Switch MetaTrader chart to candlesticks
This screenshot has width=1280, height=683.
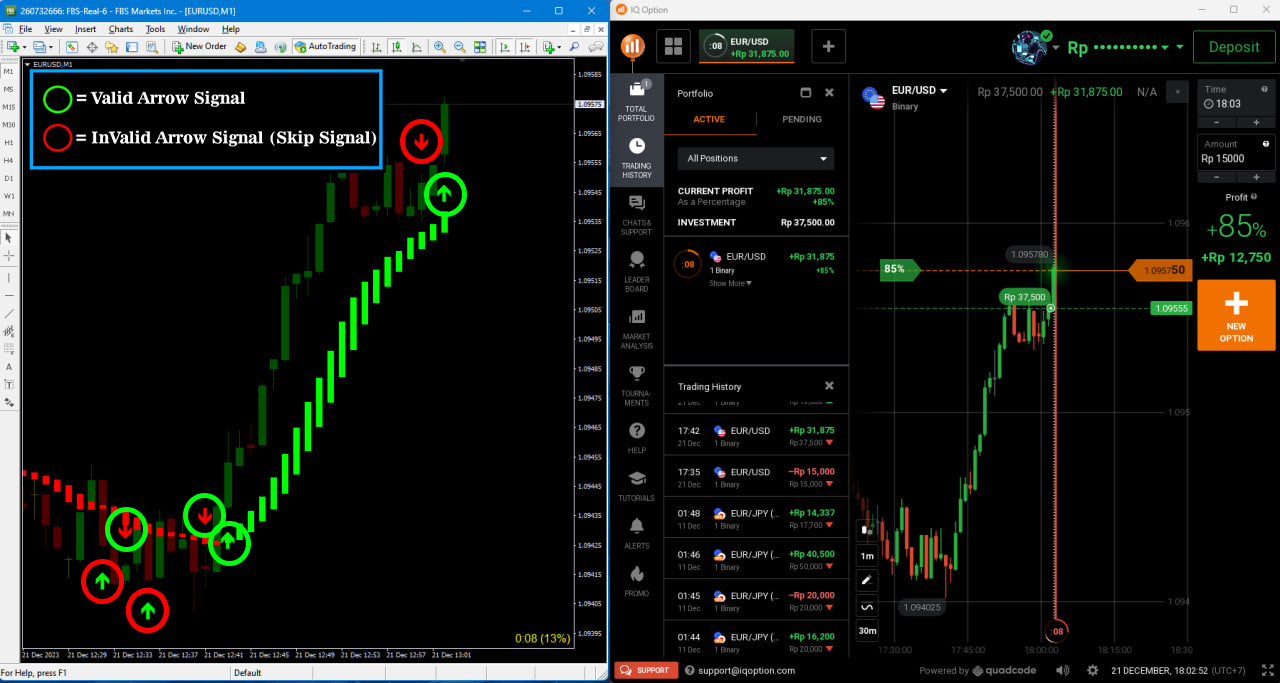[396, 46]
